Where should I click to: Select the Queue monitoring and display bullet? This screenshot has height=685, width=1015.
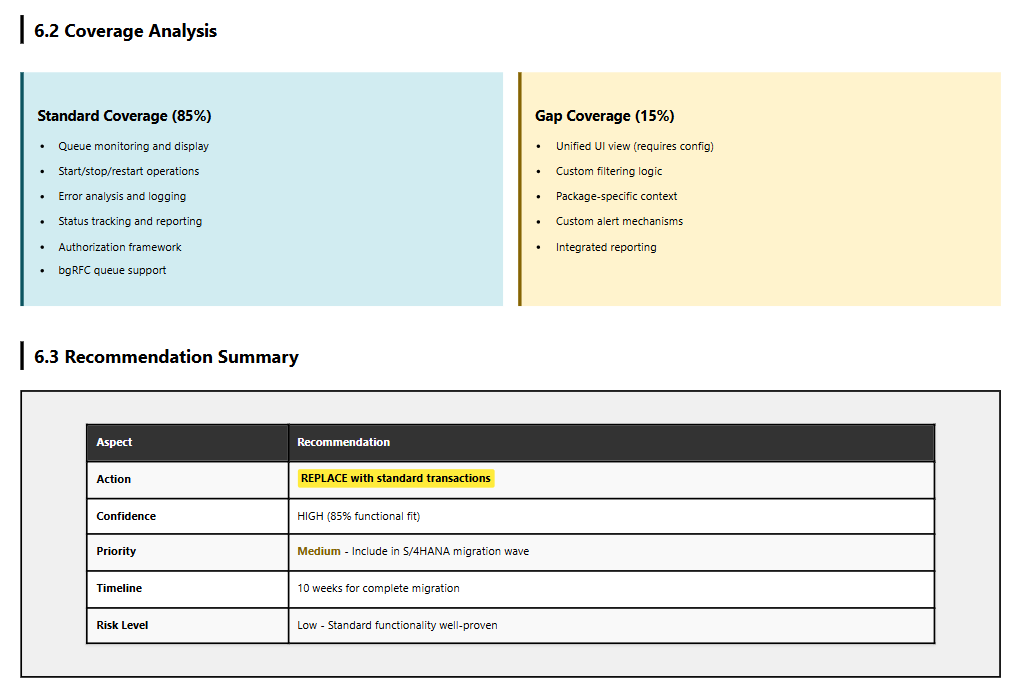click(x=133, y=146)
